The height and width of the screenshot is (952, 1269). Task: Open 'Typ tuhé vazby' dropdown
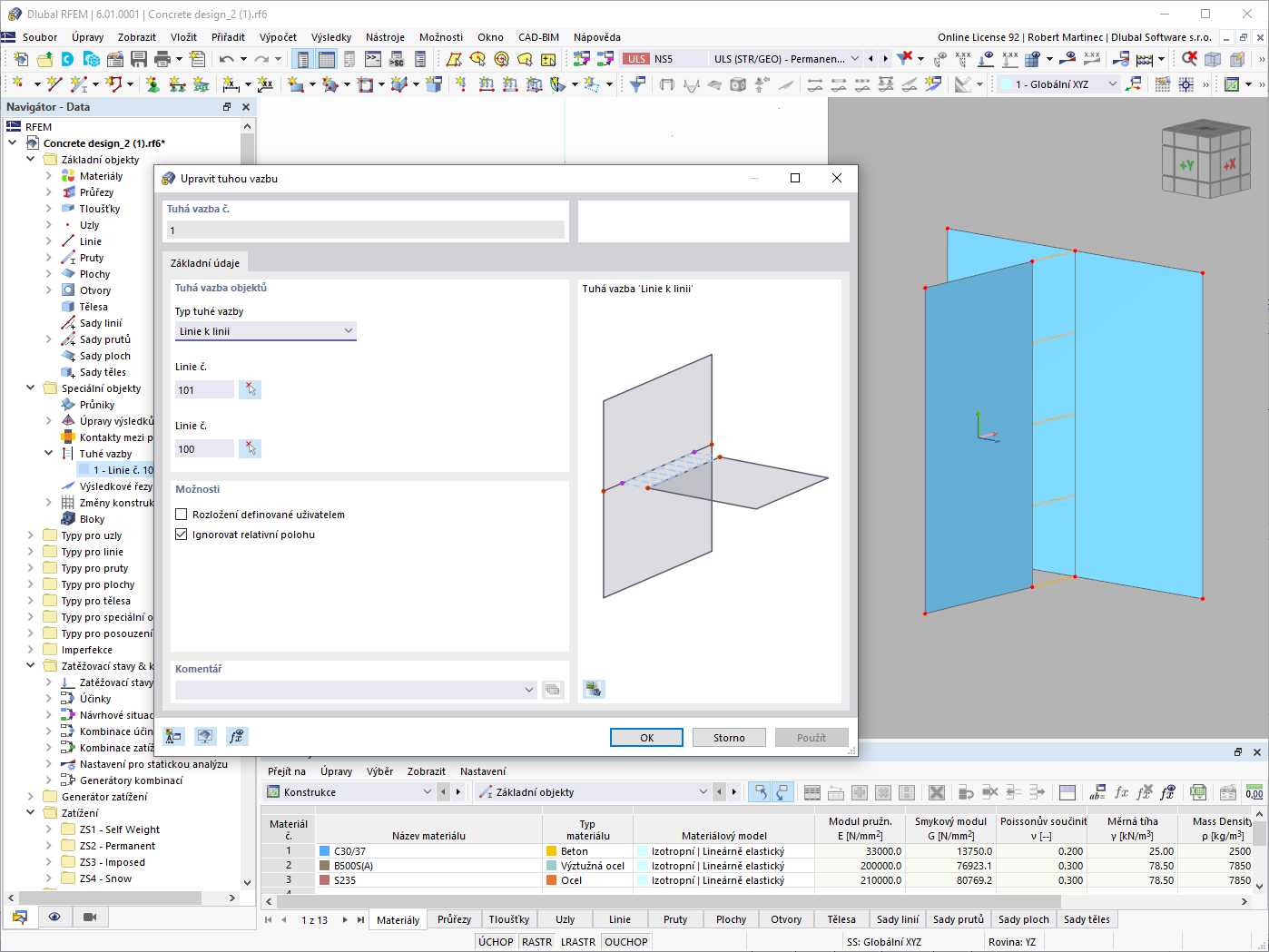click(266, 331)
